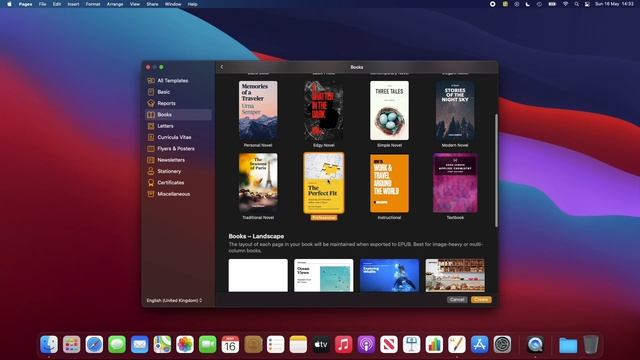Image resolution: width=640 pixels, height=360 pixels.
Task: Select the Books category in sidebar
Action: point(178,115)
